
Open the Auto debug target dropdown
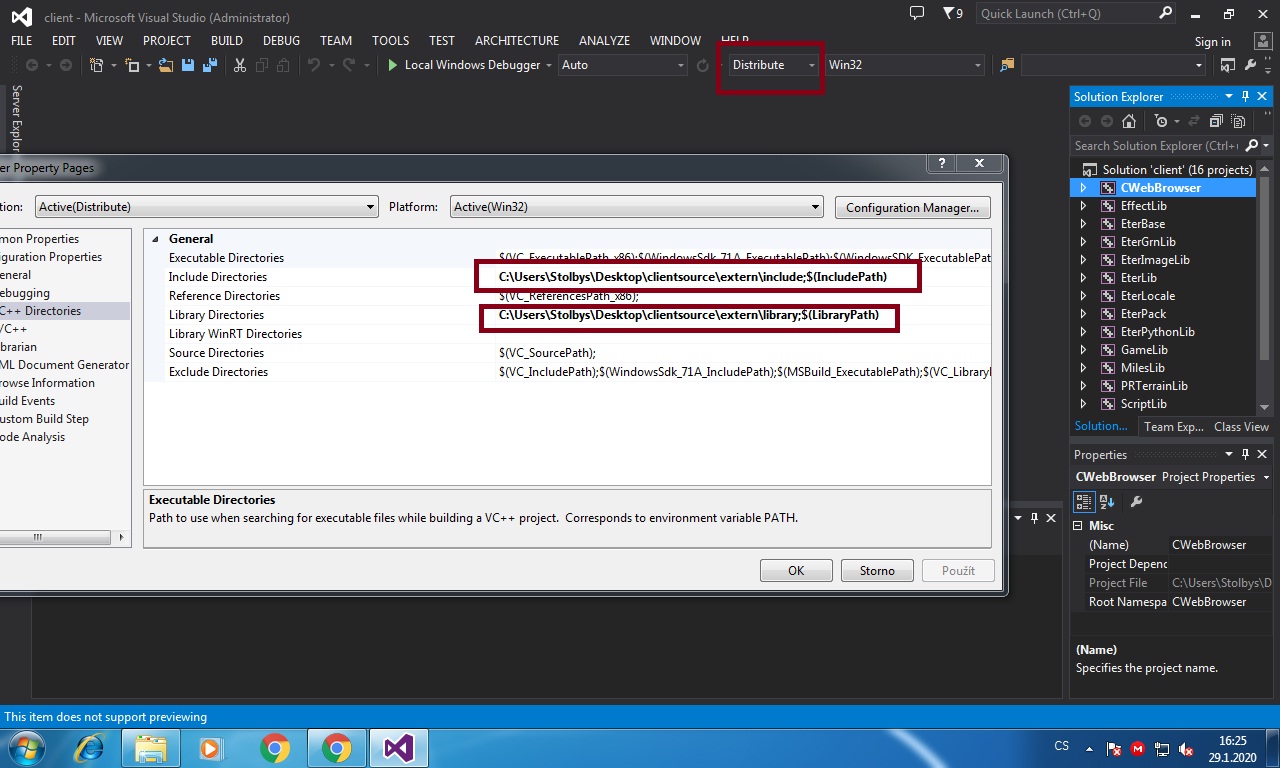click(x=624, y=65)
